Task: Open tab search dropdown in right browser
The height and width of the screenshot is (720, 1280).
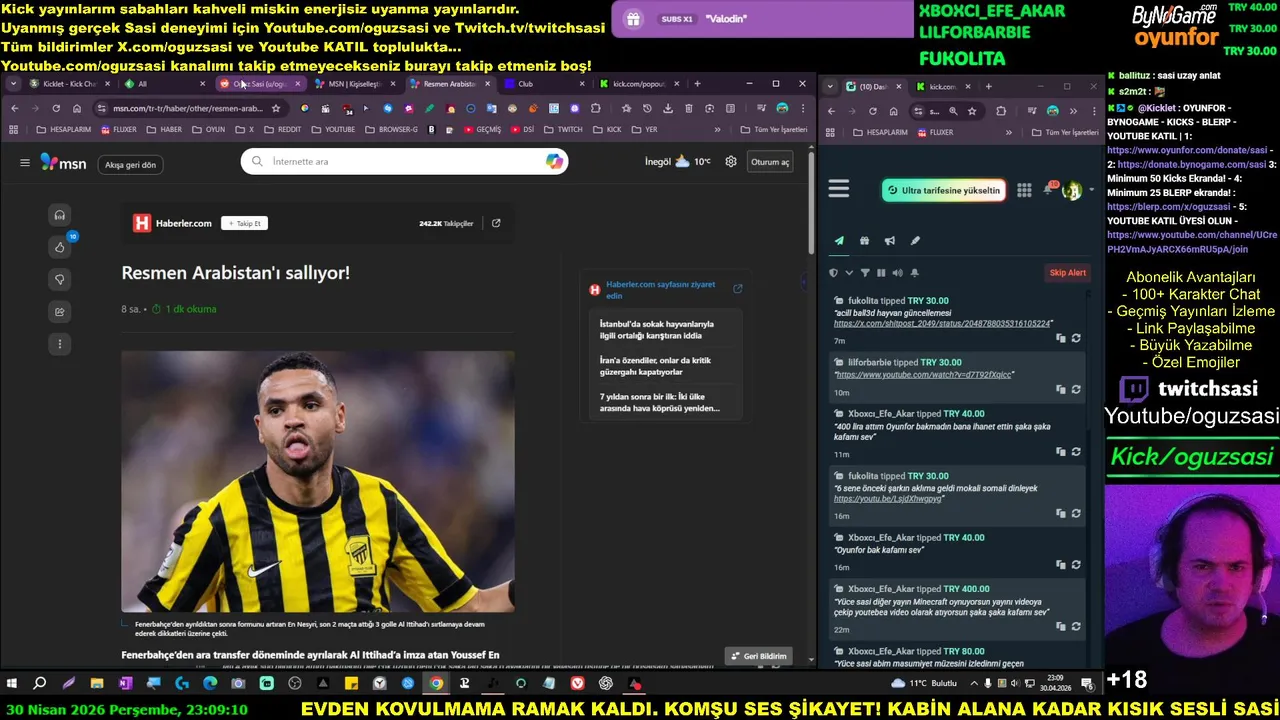Action: pos(830,86)
